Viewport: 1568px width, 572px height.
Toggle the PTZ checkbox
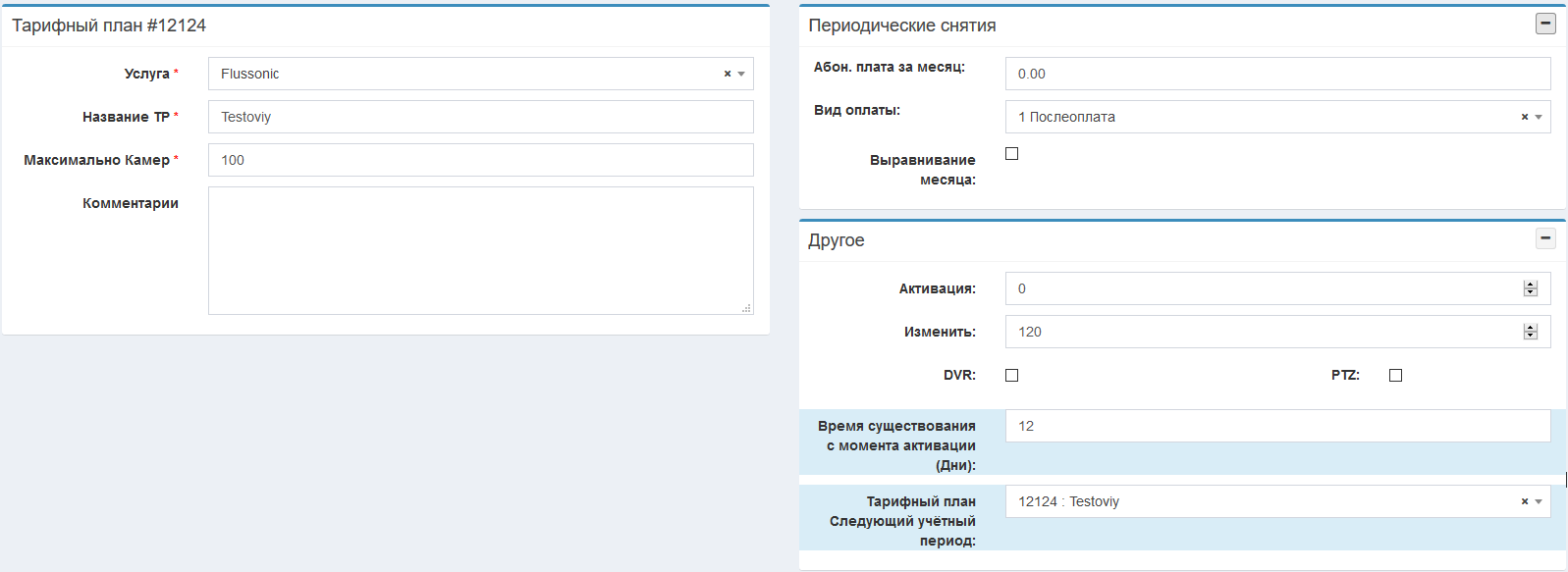tap(1395, 375)
